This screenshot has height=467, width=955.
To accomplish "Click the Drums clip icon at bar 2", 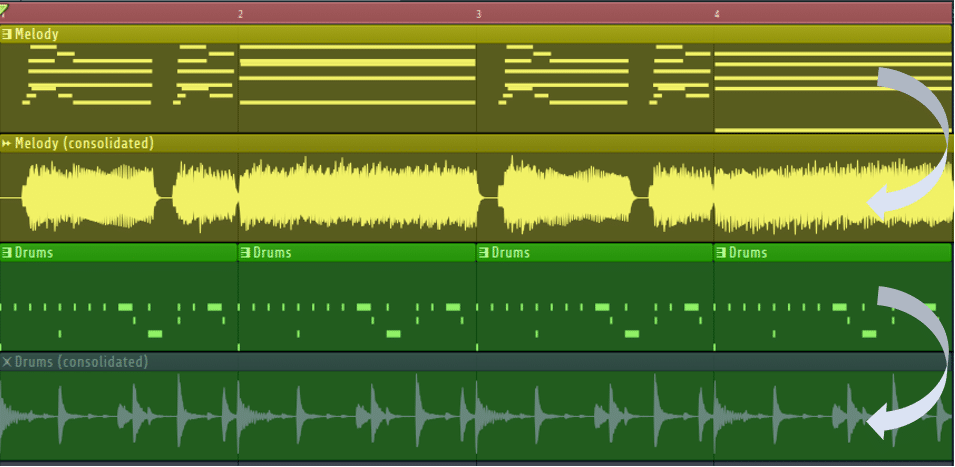I will point(245,252).
